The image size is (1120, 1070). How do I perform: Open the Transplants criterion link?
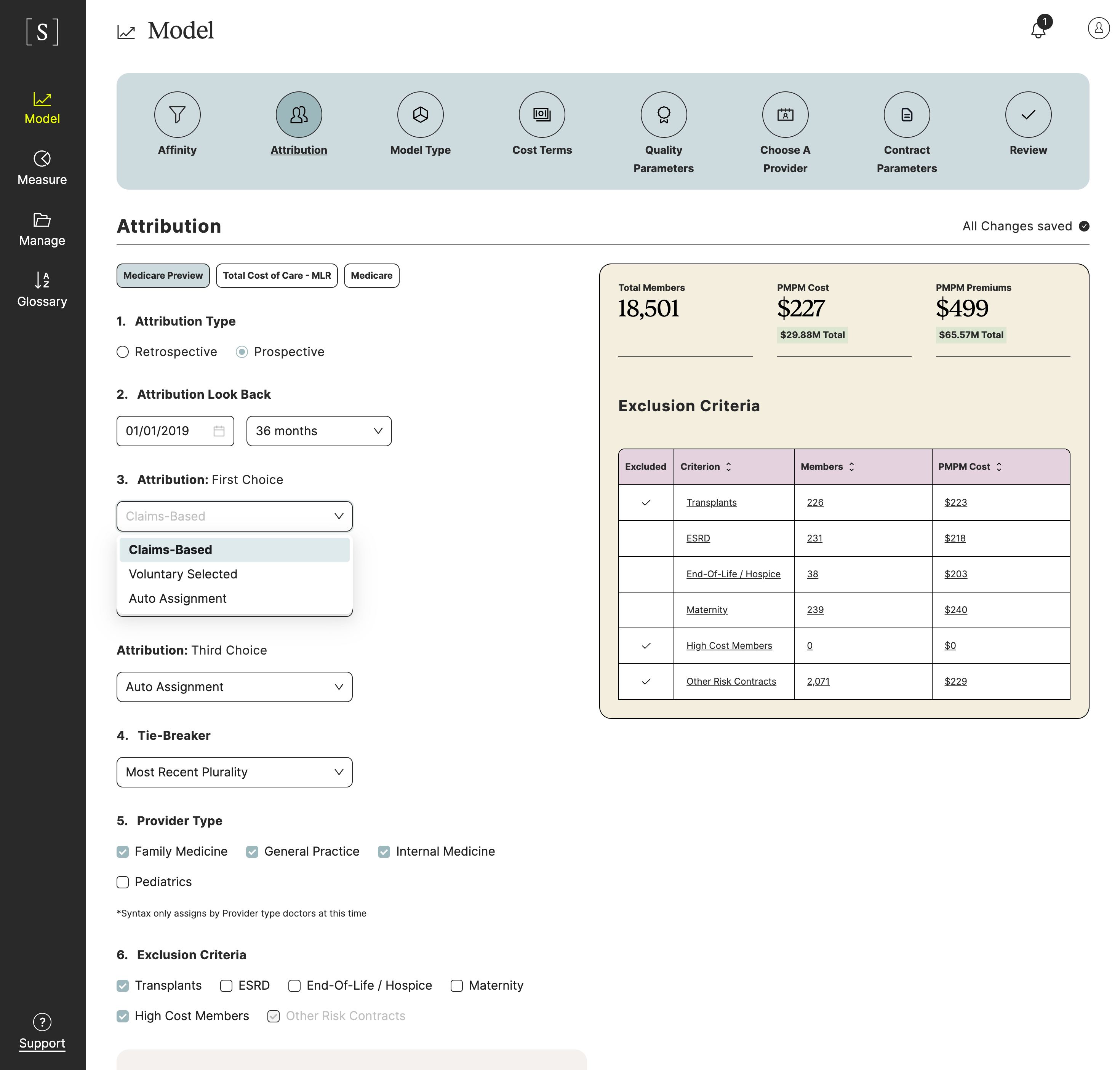pos(711,503)
